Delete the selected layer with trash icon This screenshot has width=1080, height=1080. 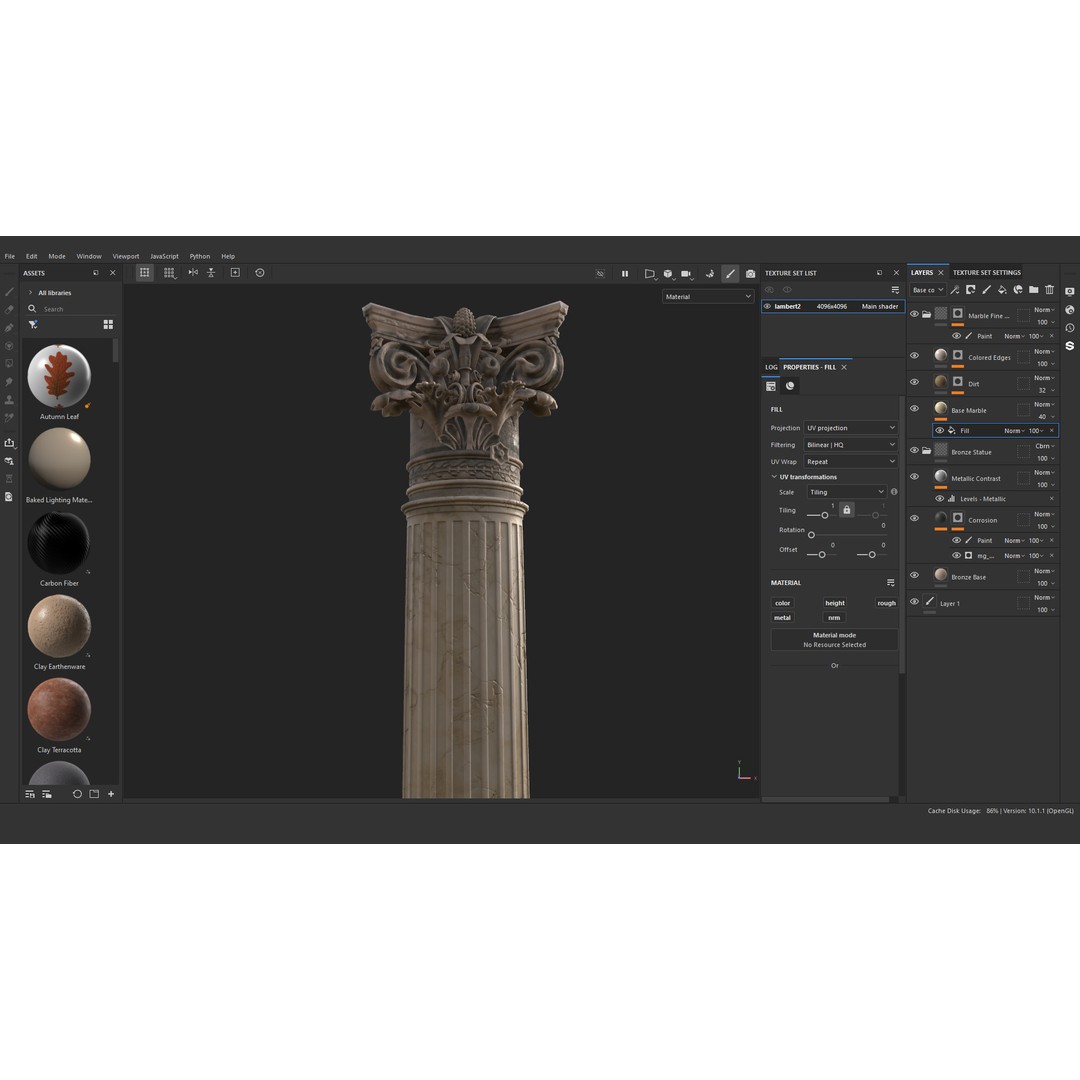(x=1049, y=289)
